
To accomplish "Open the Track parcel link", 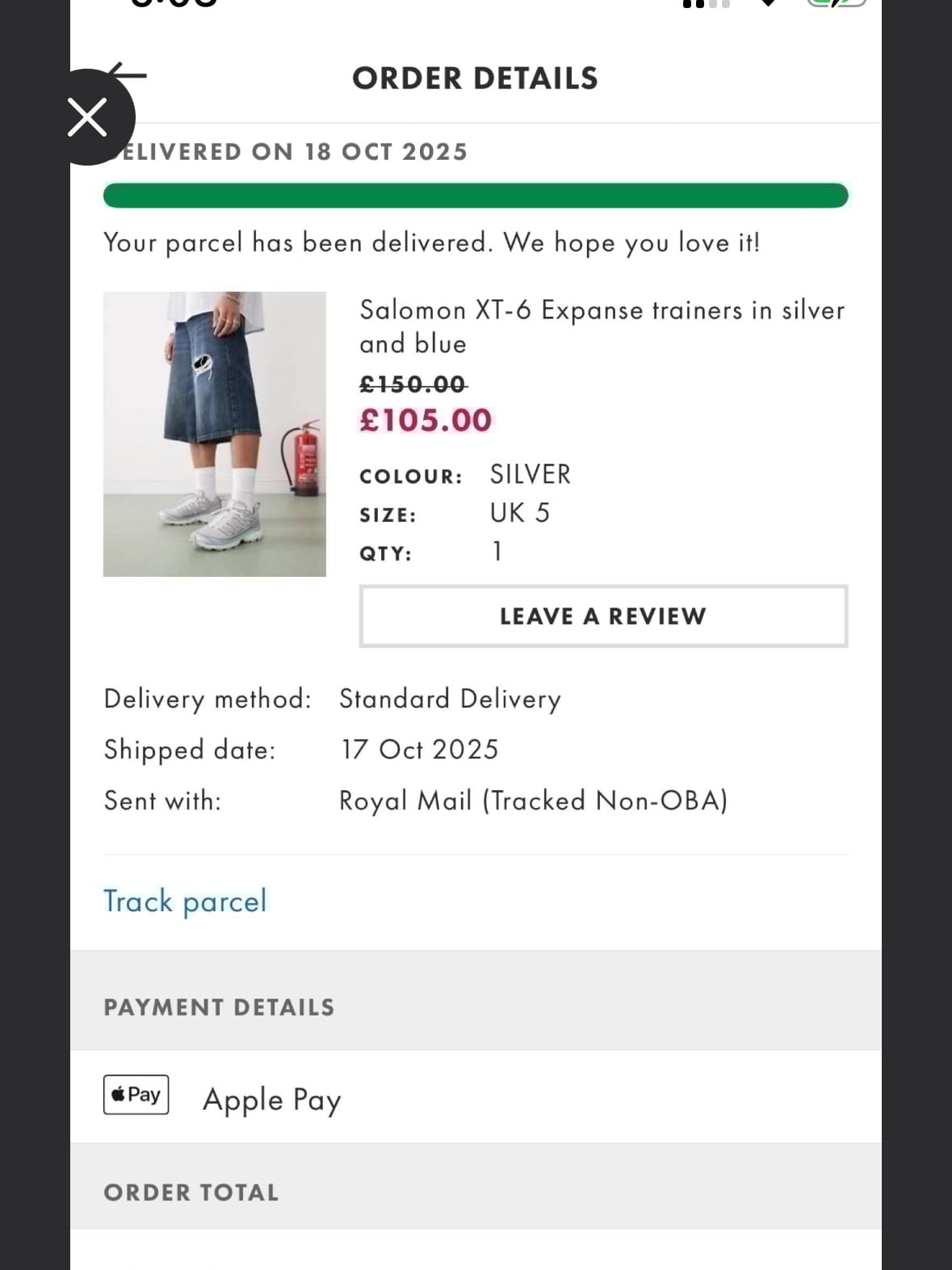I will [185, 901].
